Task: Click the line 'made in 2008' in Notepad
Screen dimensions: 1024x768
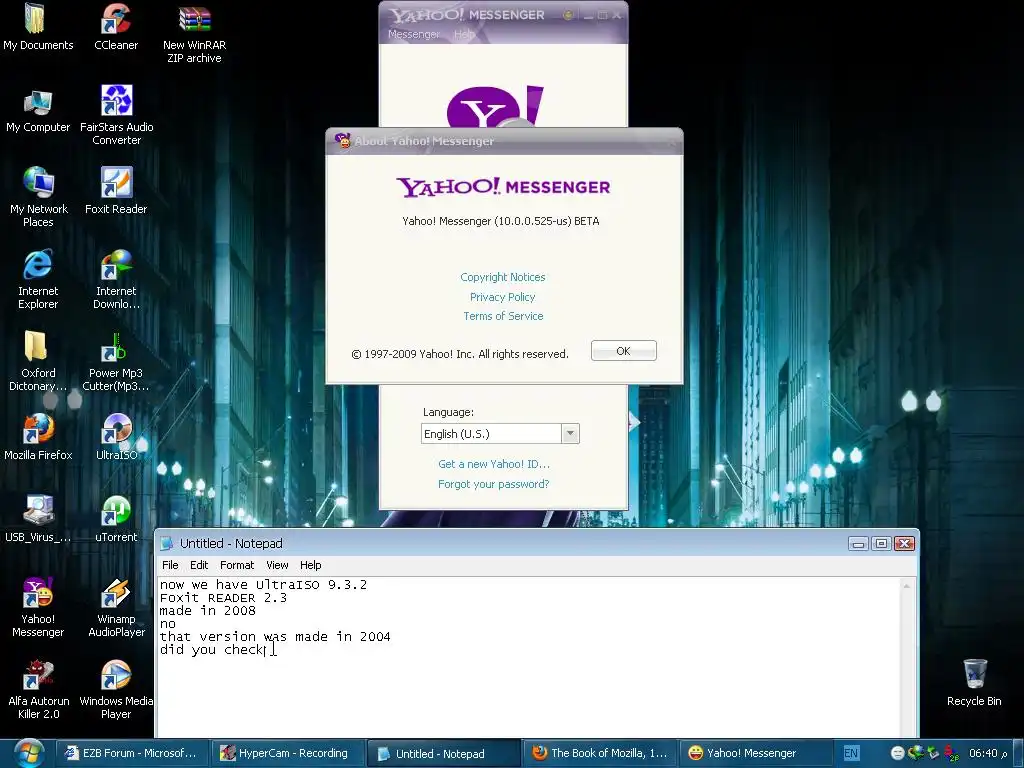Action: [x=208, y=611]
